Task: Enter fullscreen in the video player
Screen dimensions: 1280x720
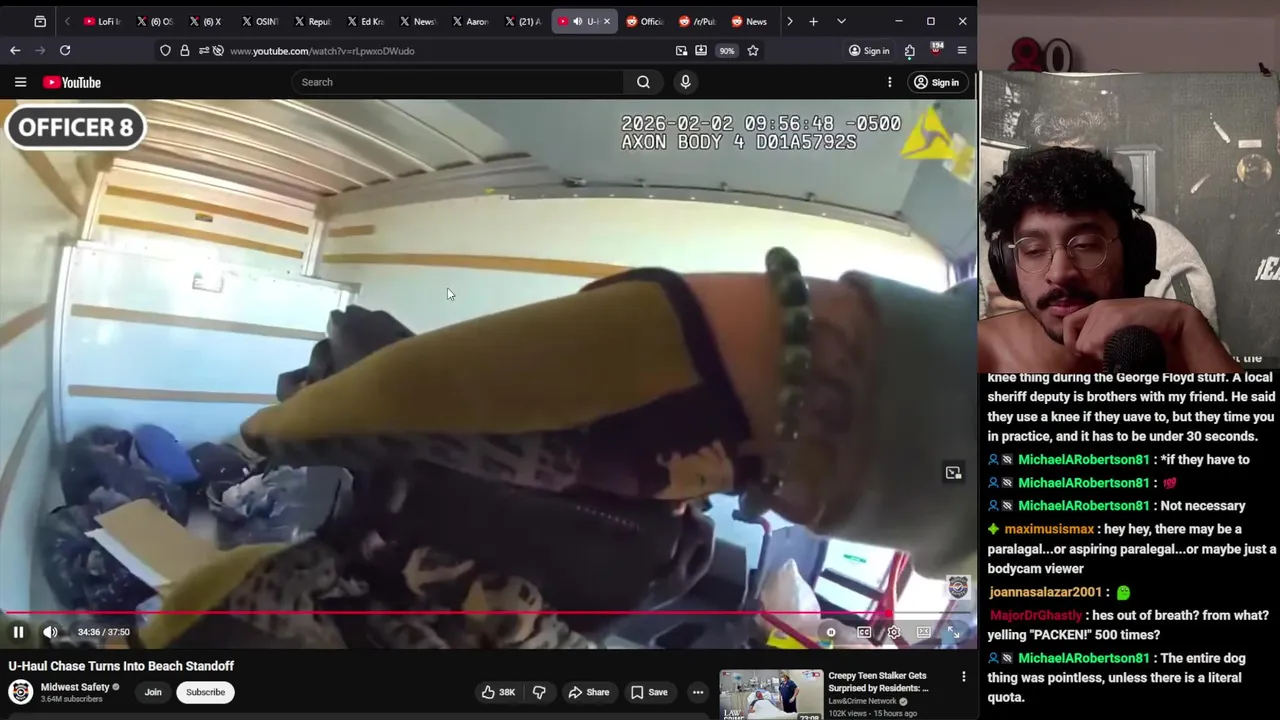Action: (x=954, y=632)
